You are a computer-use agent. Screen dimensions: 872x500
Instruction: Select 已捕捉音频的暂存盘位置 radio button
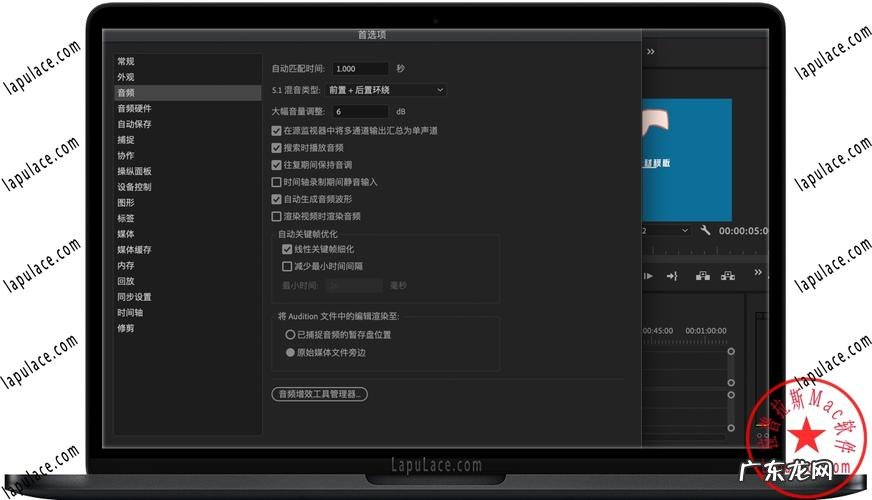pos(290,335)
